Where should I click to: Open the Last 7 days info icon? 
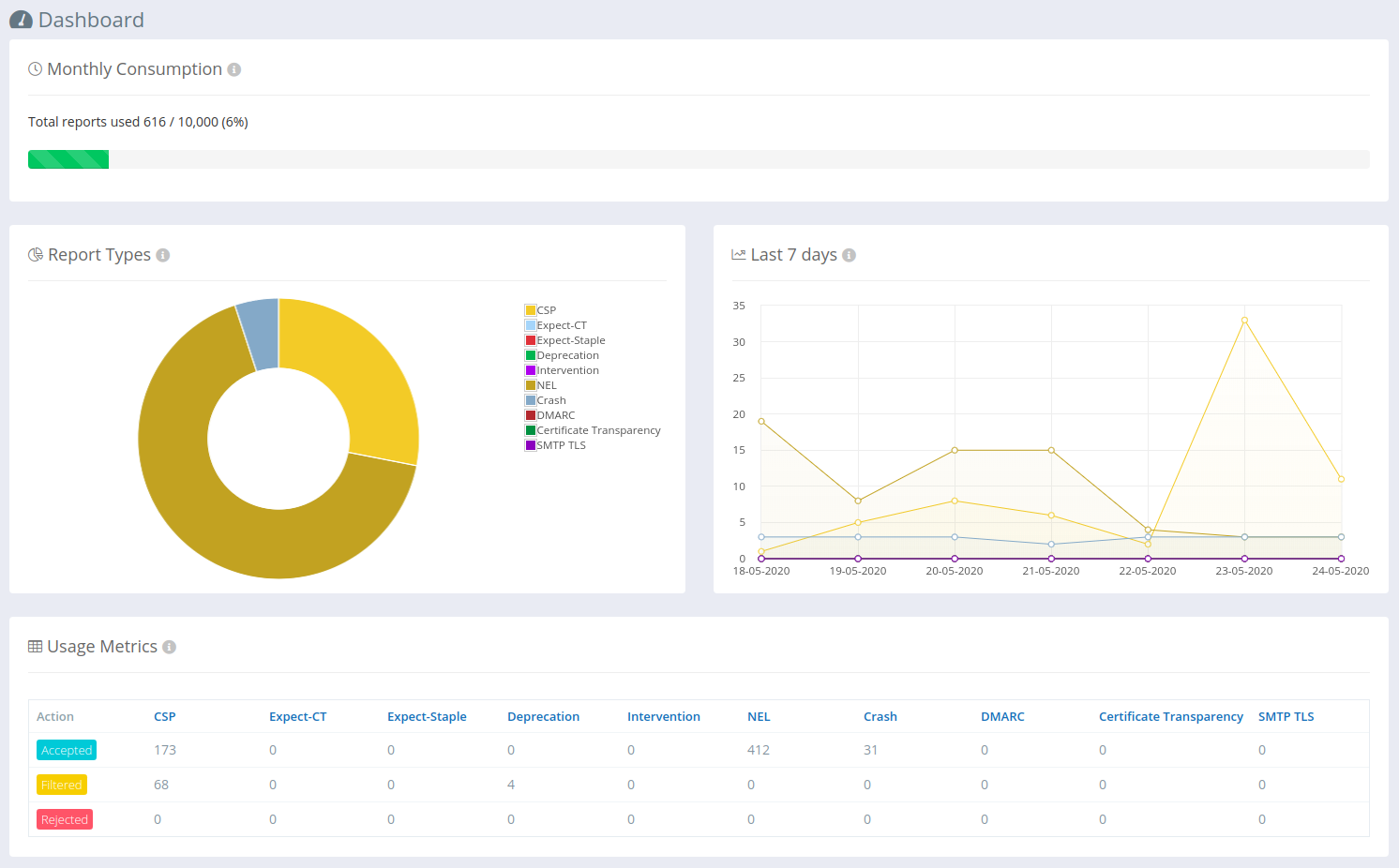click(850, 255)
